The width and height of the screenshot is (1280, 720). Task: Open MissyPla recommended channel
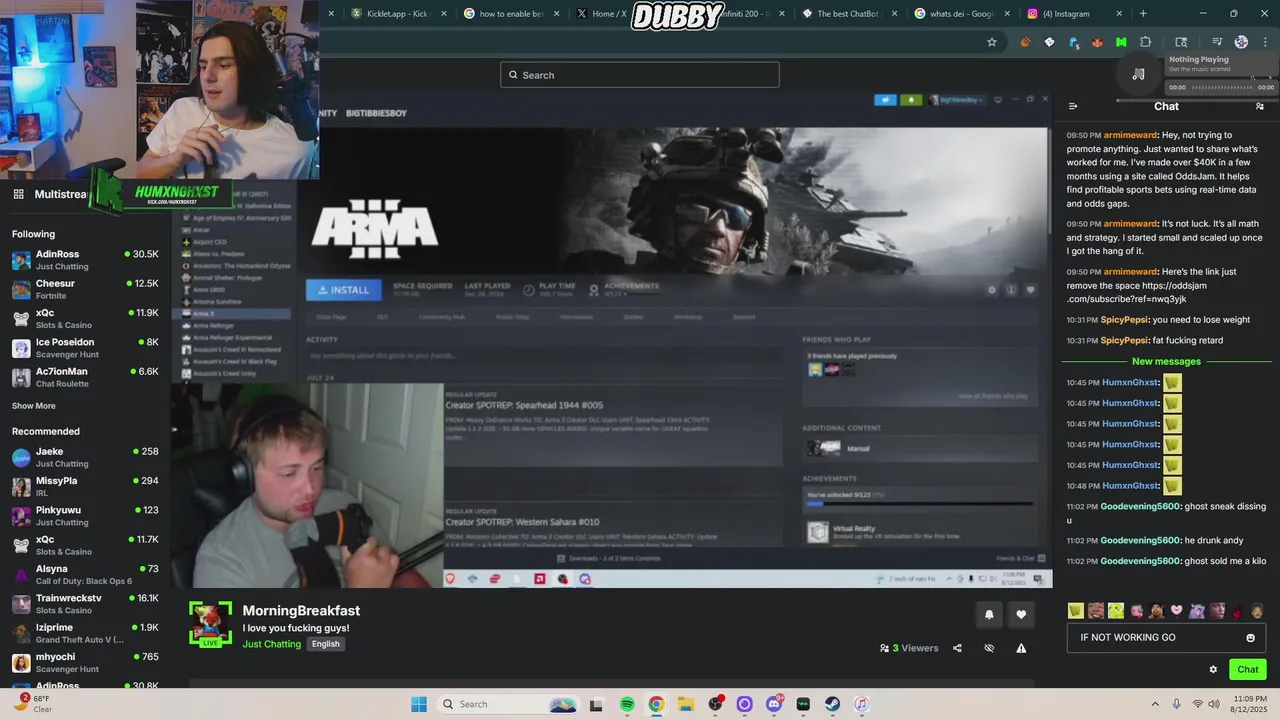(85, 486)
